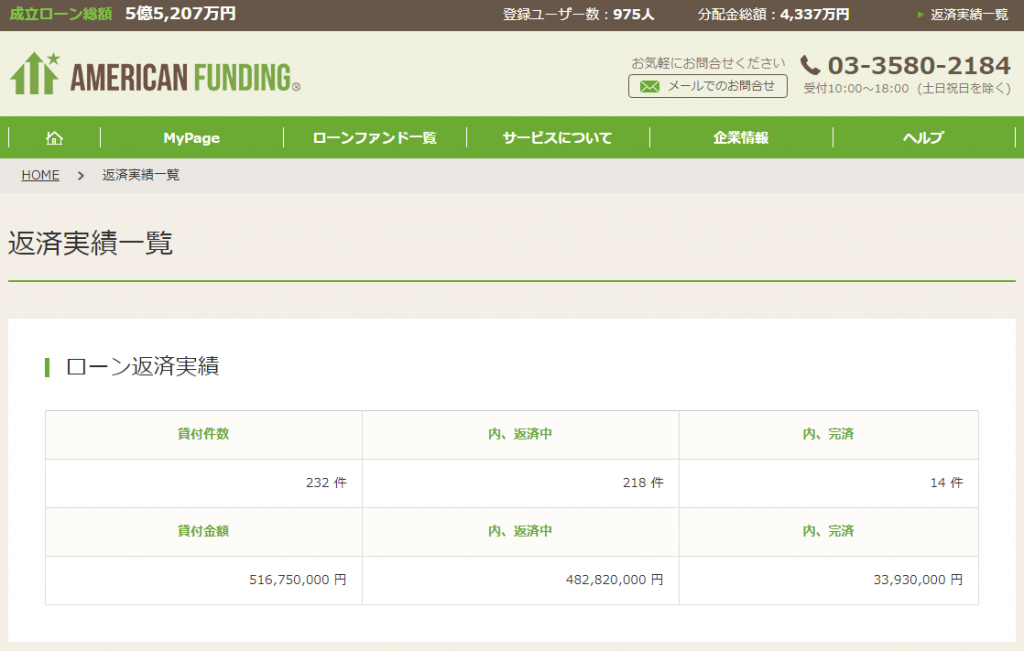Open ローンファンド一覧 in the navigation bar

374,138
